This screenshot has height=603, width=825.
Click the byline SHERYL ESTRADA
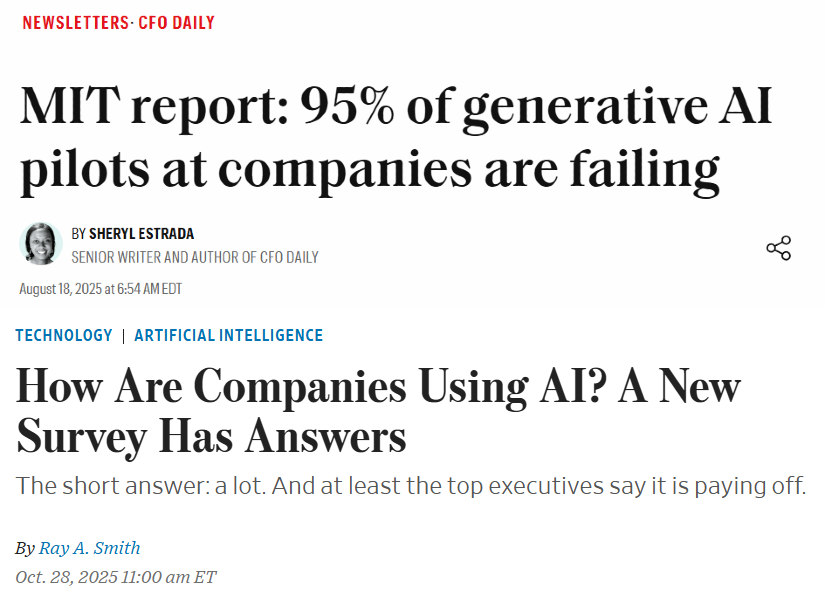point(141,233)
